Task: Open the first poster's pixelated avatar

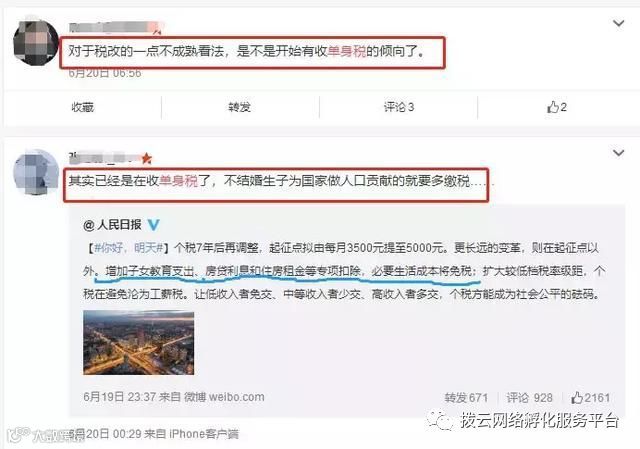Action: (x=36, y=42)
